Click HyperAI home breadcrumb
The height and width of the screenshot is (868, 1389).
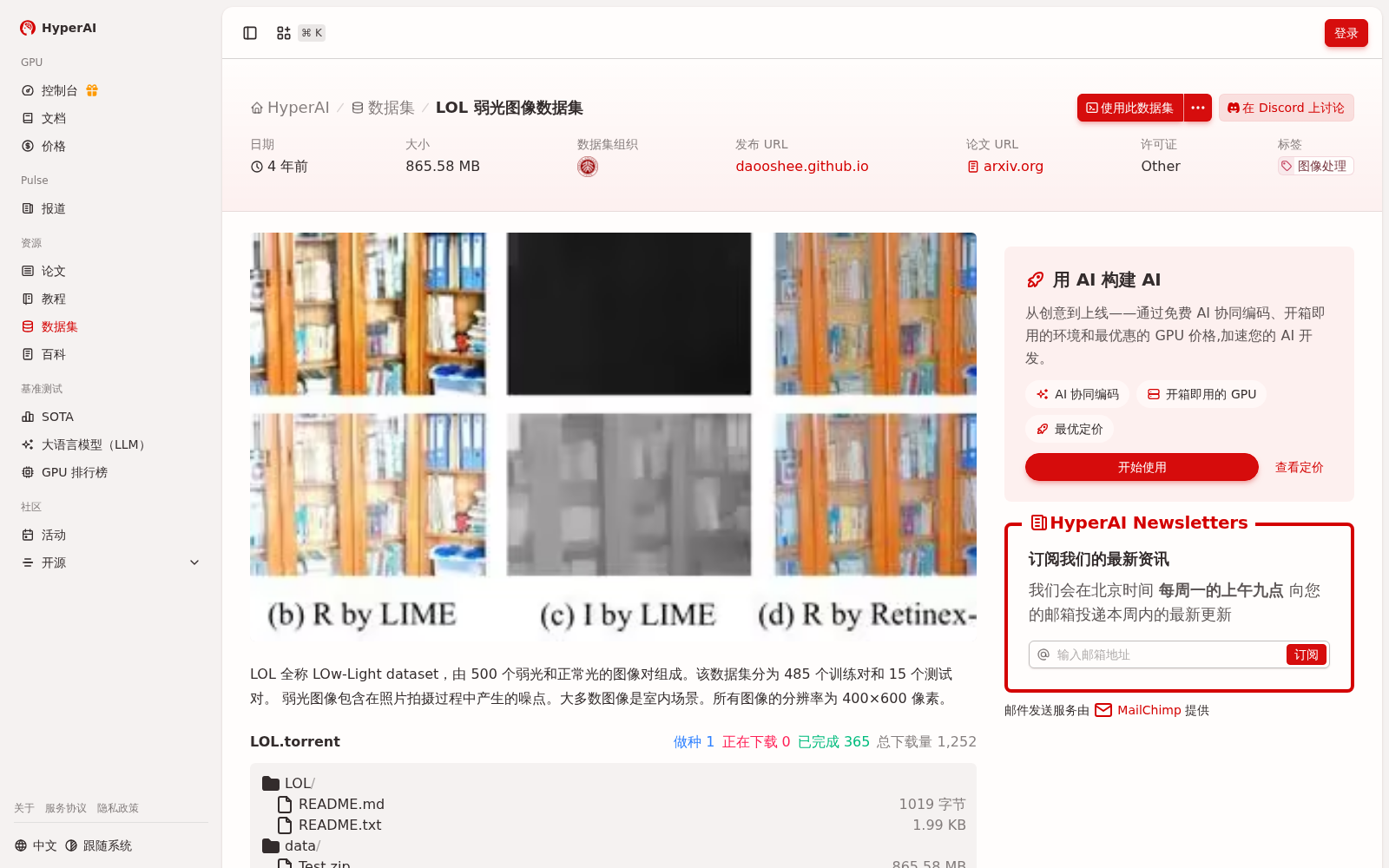tap(290, 108)
